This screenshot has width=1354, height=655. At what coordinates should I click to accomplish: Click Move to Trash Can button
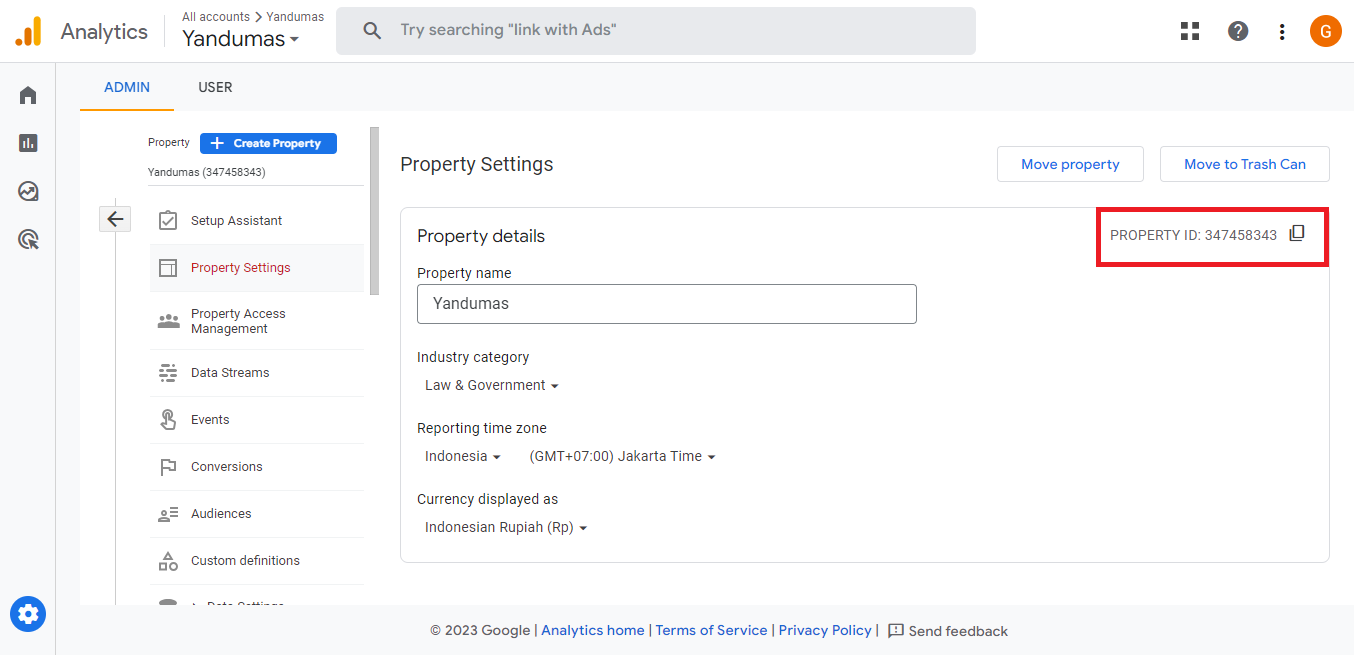1245,164
